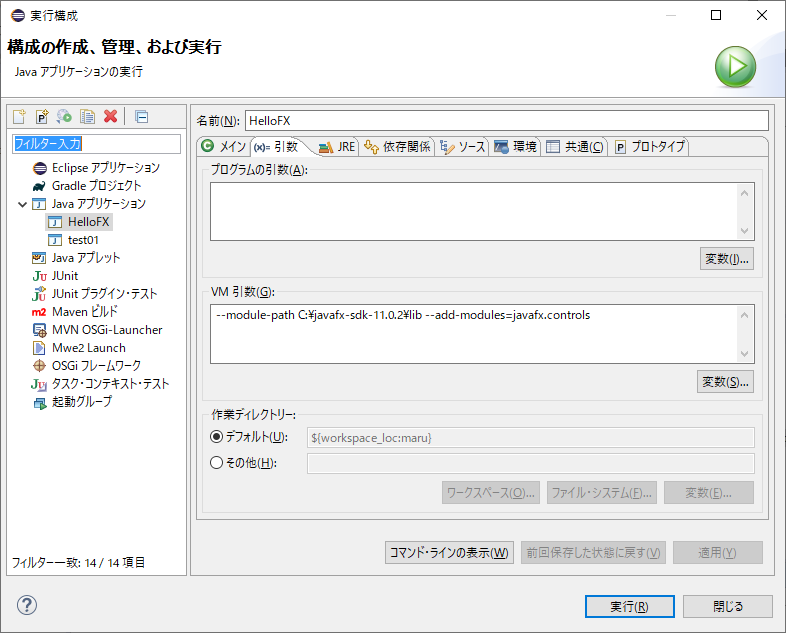Switch to the 環境 tab
This screenshot has width=786, height=633.
pos(515,146)
